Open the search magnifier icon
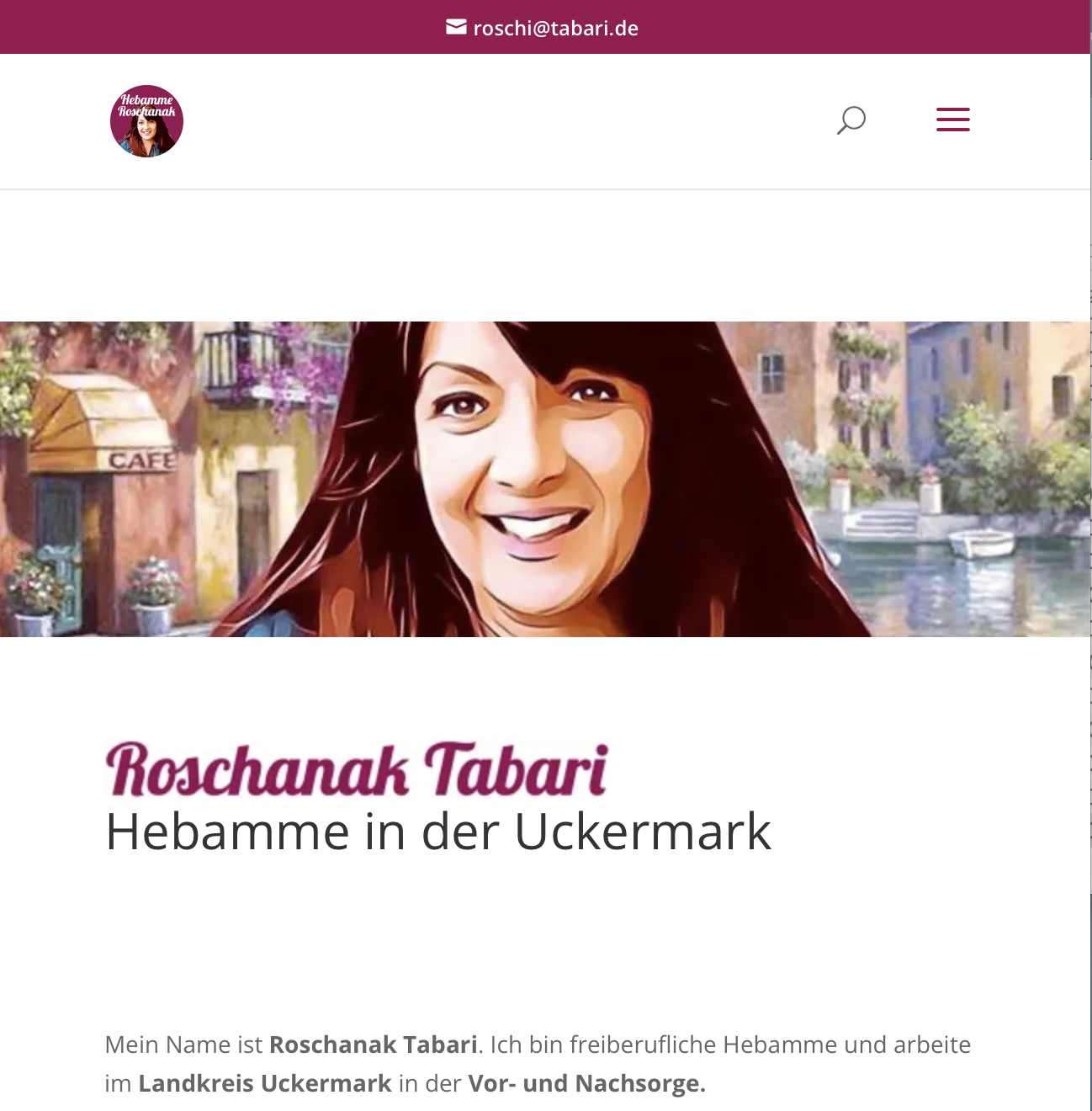This screenshot has height=1111, width=1092. click(851, 120)
